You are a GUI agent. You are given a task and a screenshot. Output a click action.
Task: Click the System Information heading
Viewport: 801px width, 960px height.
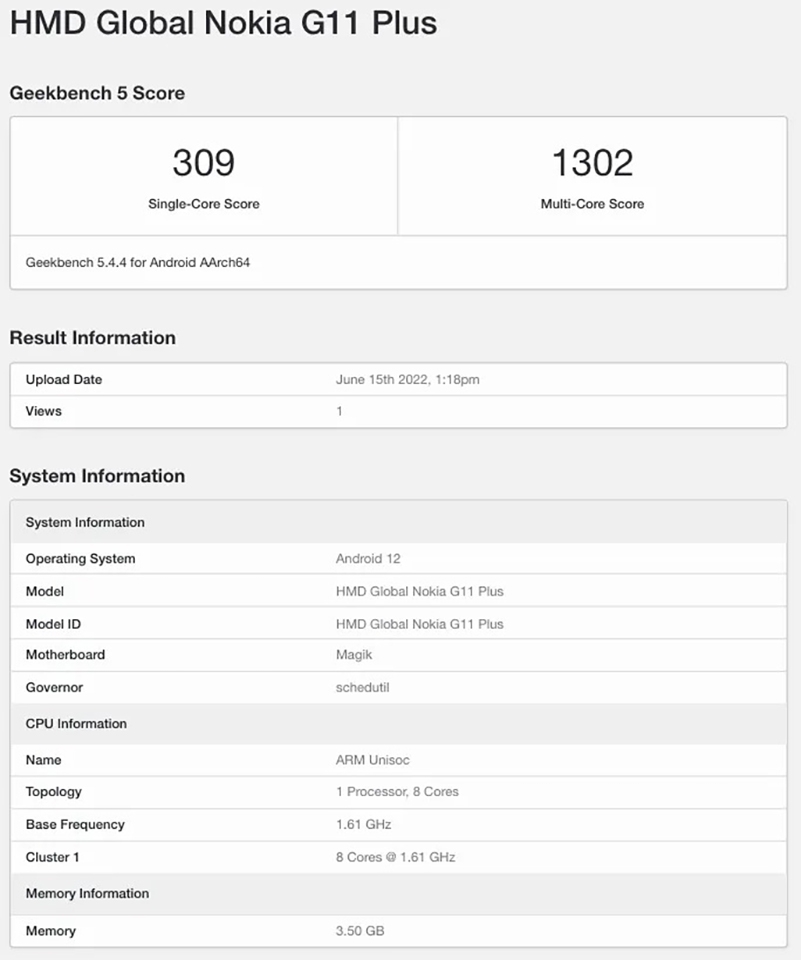pos(97,477)
